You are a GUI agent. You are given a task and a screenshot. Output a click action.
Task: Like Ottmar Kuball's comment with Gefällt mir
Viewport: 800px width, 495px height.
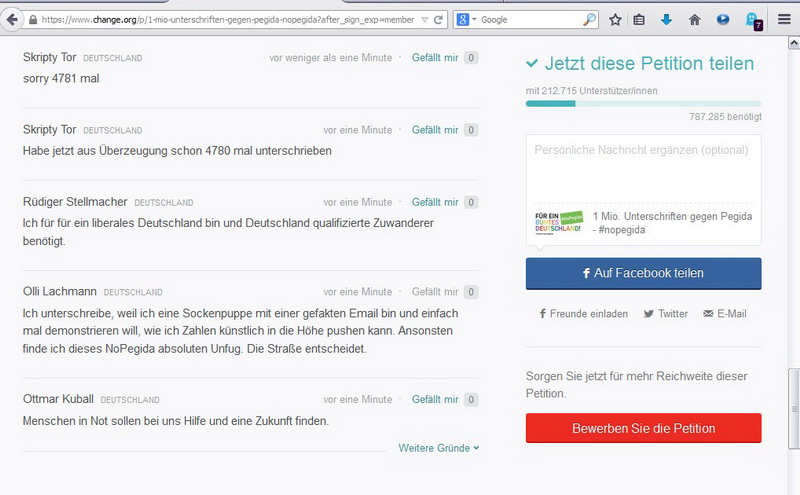435,399
